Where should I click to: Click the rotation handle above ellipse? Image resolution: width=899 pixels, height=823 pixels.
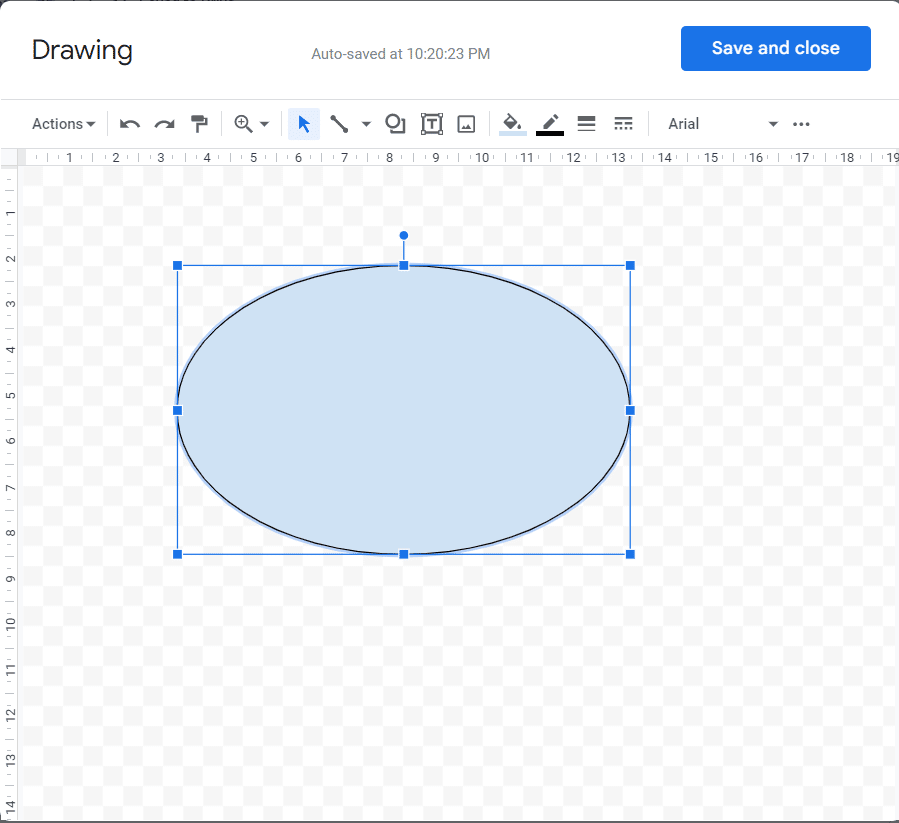tap(404, 235)
